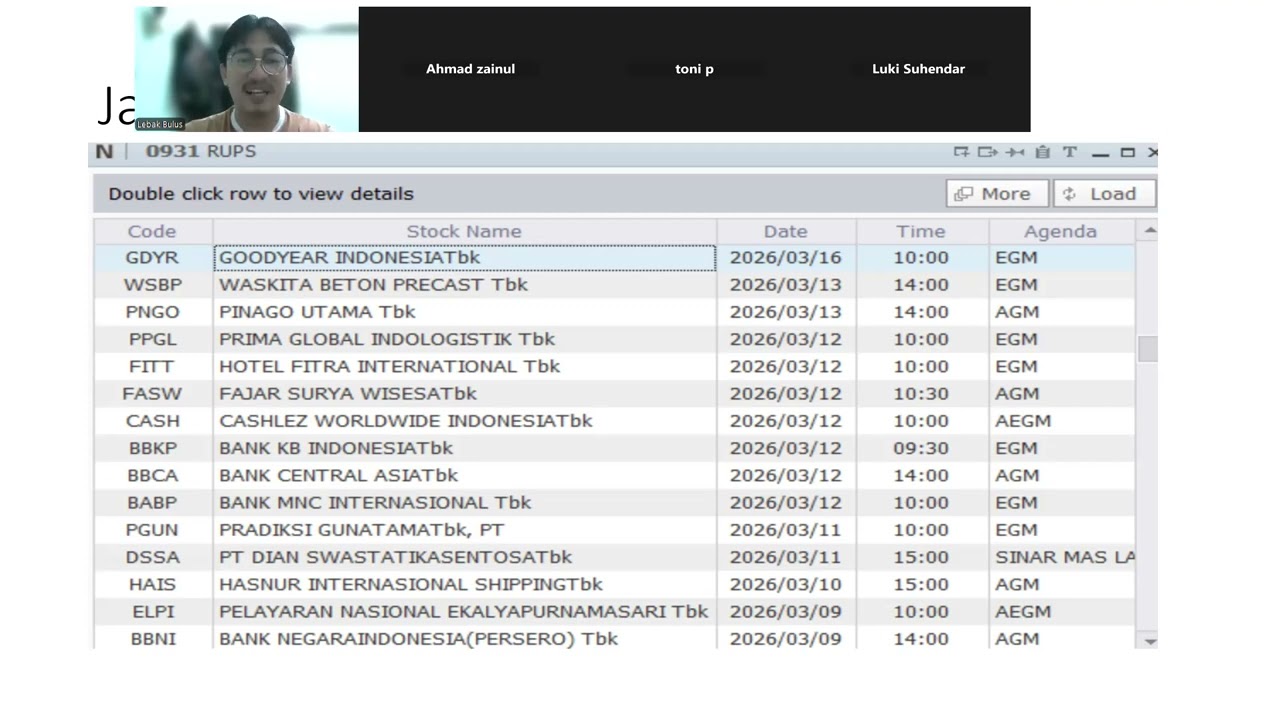Select PT DIAN SWASTATIKASENTOSATbk row
The image size is (1280, 720).
point(464,557)
